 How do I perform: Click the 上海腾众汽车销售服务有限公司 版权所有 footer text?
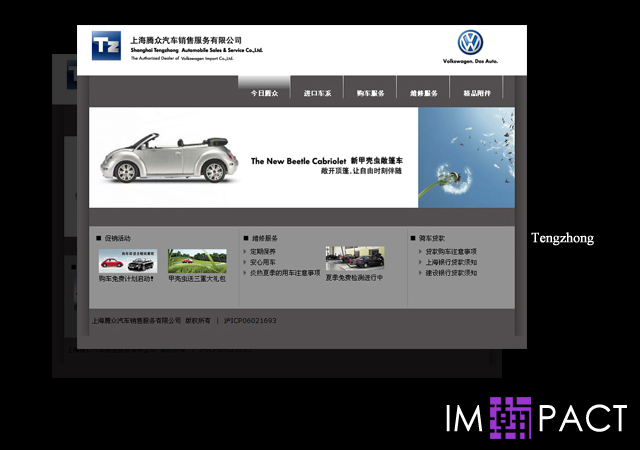(x=151, y=321)
